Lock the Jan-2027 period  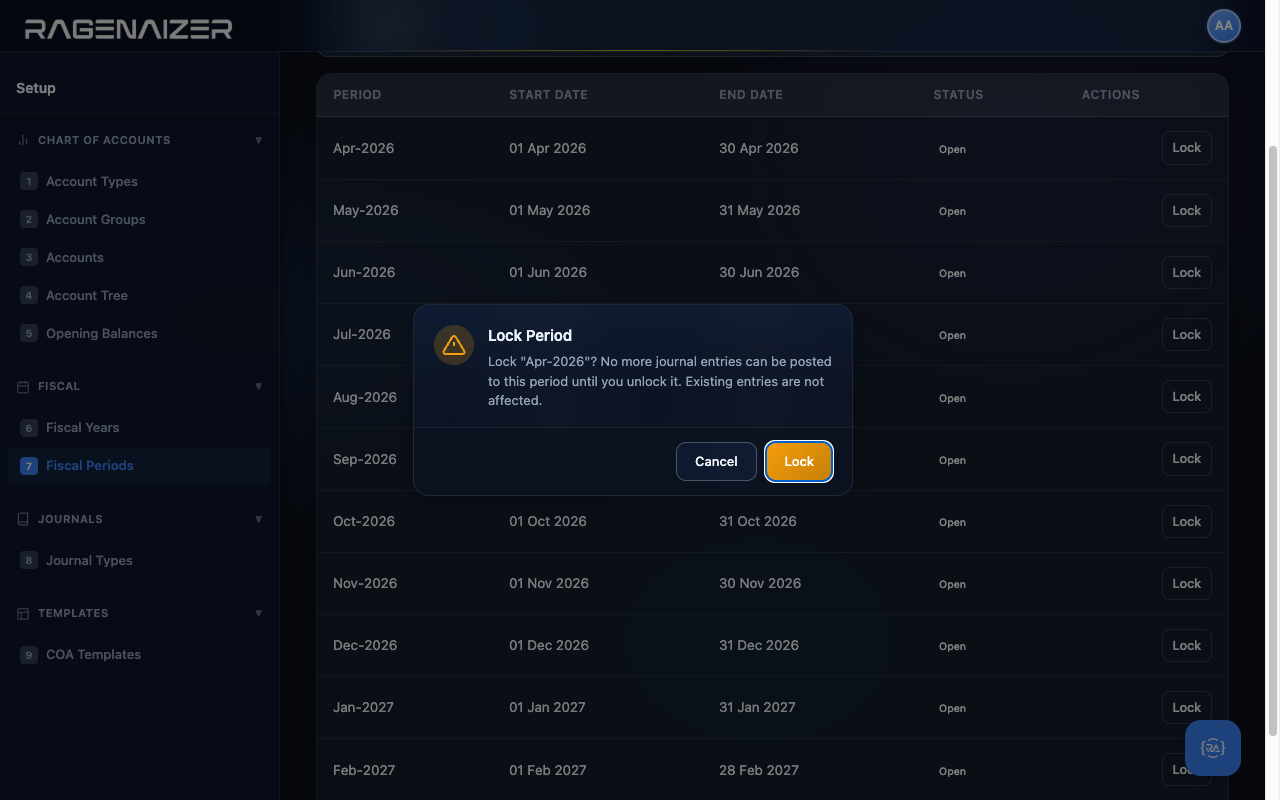click(x=1186, y=707)
